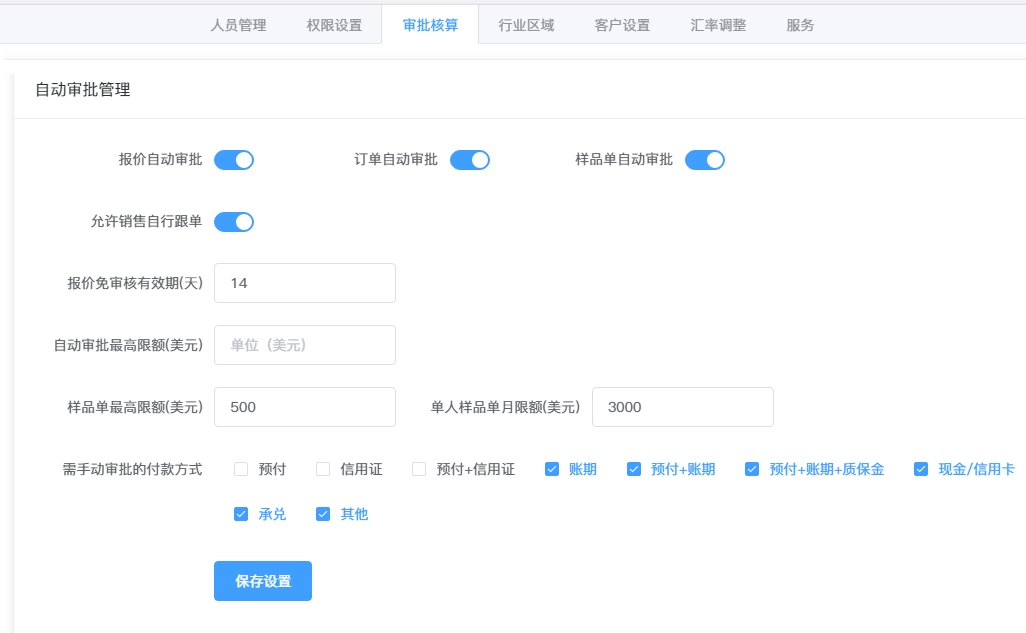Go to the 客户设置 tab

622,25
